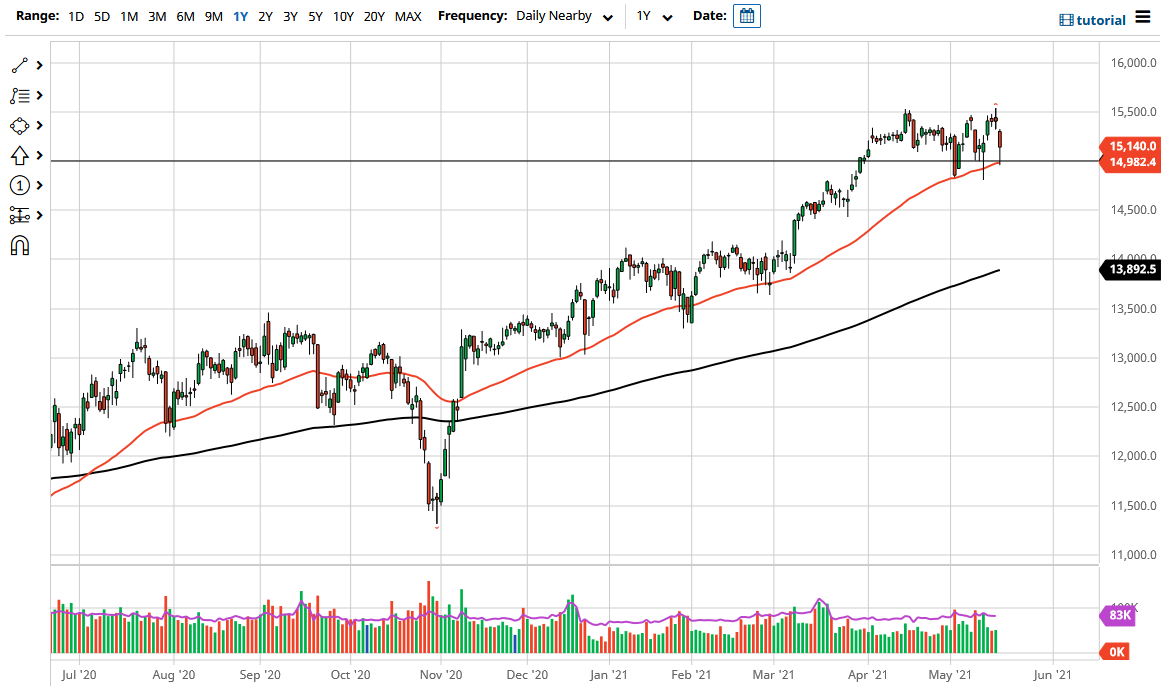The height and width of the screenshot is (693, 1171).
Task: Enable the 5D range view
Action: [101, 16]
